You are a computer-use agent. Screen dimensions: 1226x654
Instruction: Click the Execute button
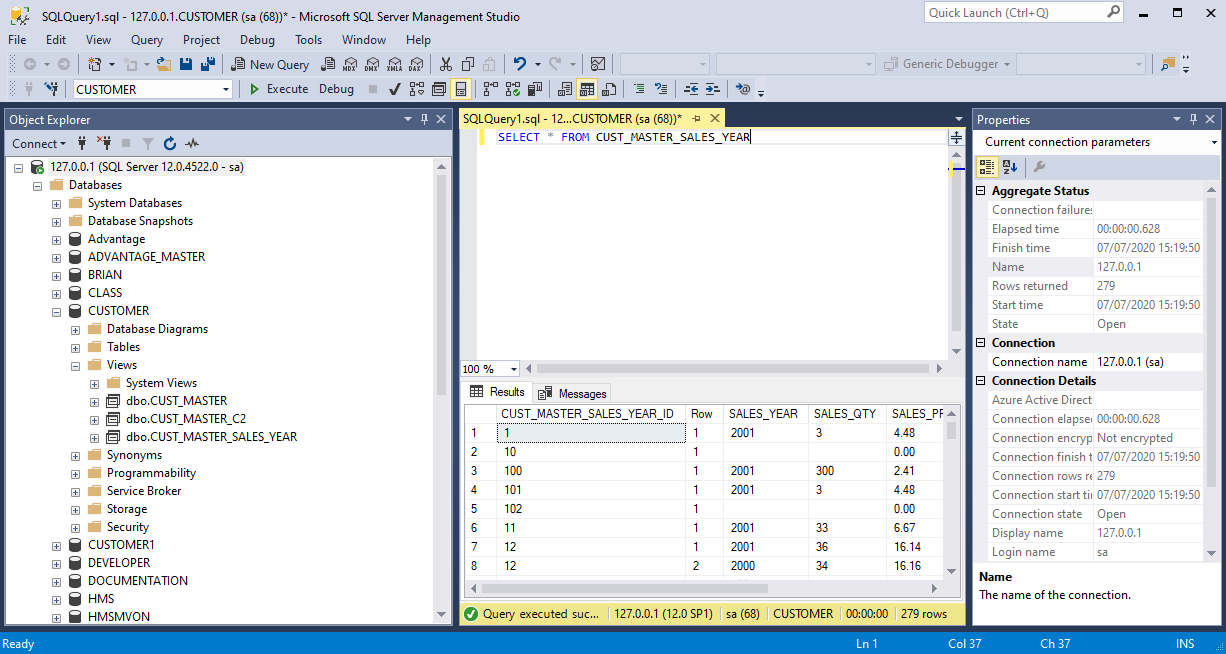278,89
